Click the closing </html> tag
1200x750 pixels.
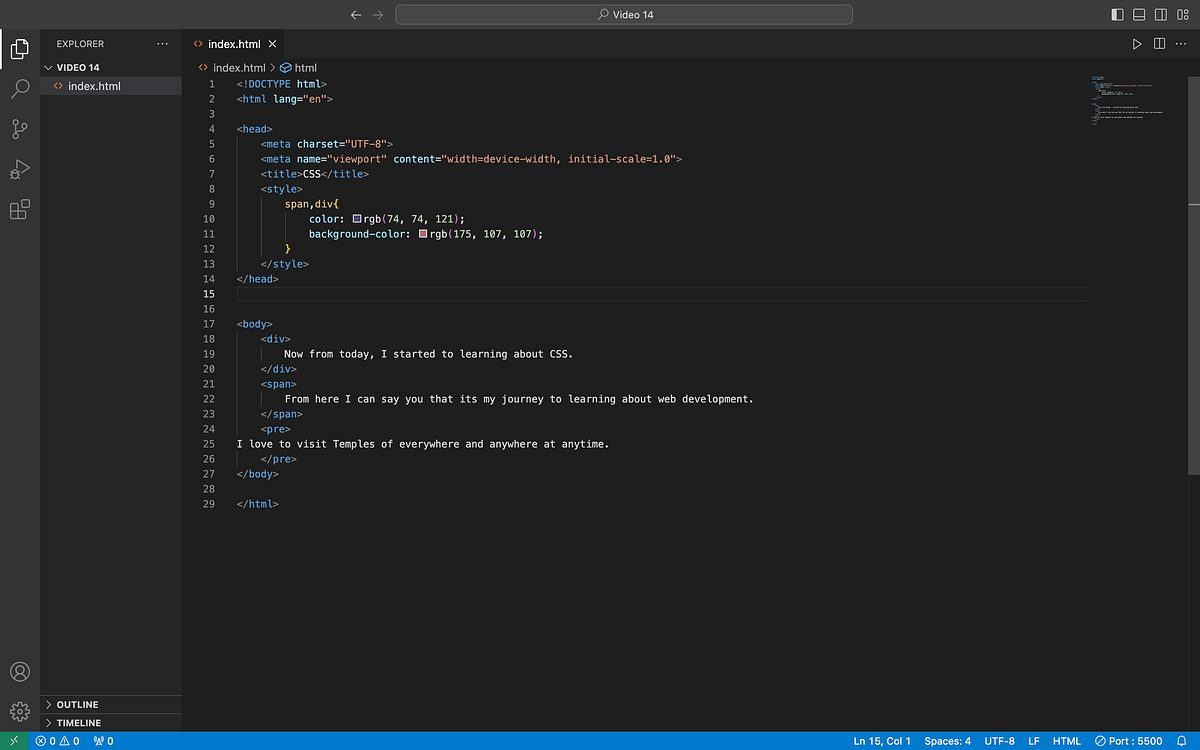click(x=258, y=504)
